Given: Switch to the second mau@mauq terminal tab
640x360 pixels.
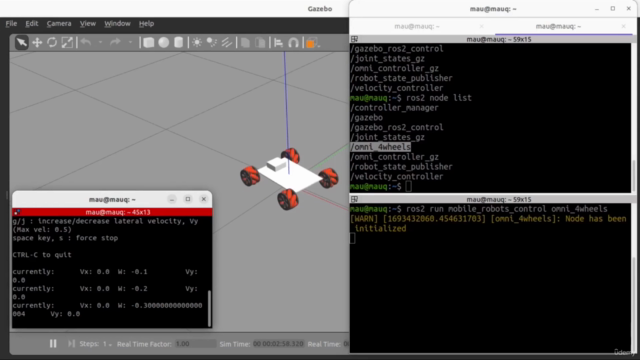Looking at the screenshot, I should pos(558,26).
